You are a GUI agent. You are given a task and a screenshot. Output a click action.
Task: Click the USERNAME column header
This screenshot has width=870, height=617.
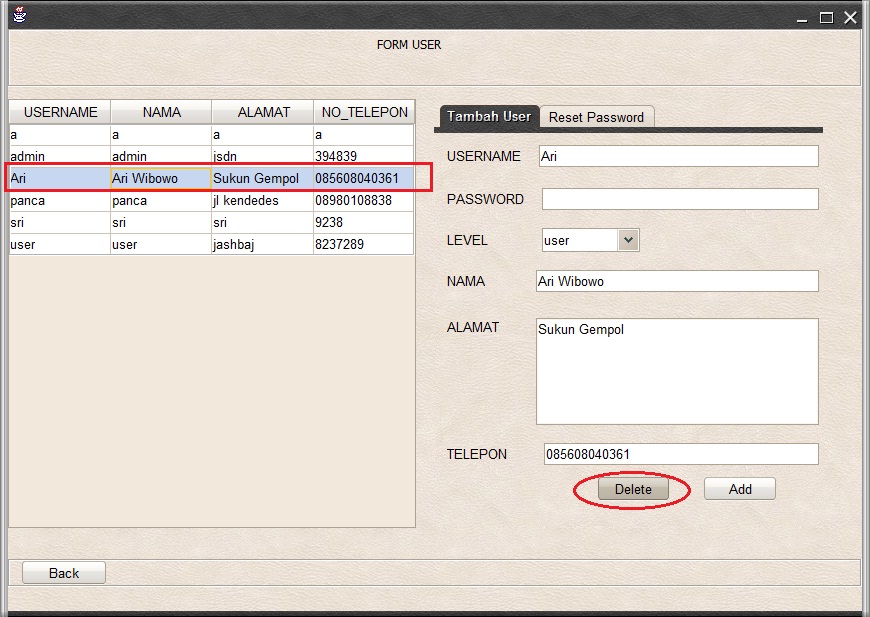point(58,112)
